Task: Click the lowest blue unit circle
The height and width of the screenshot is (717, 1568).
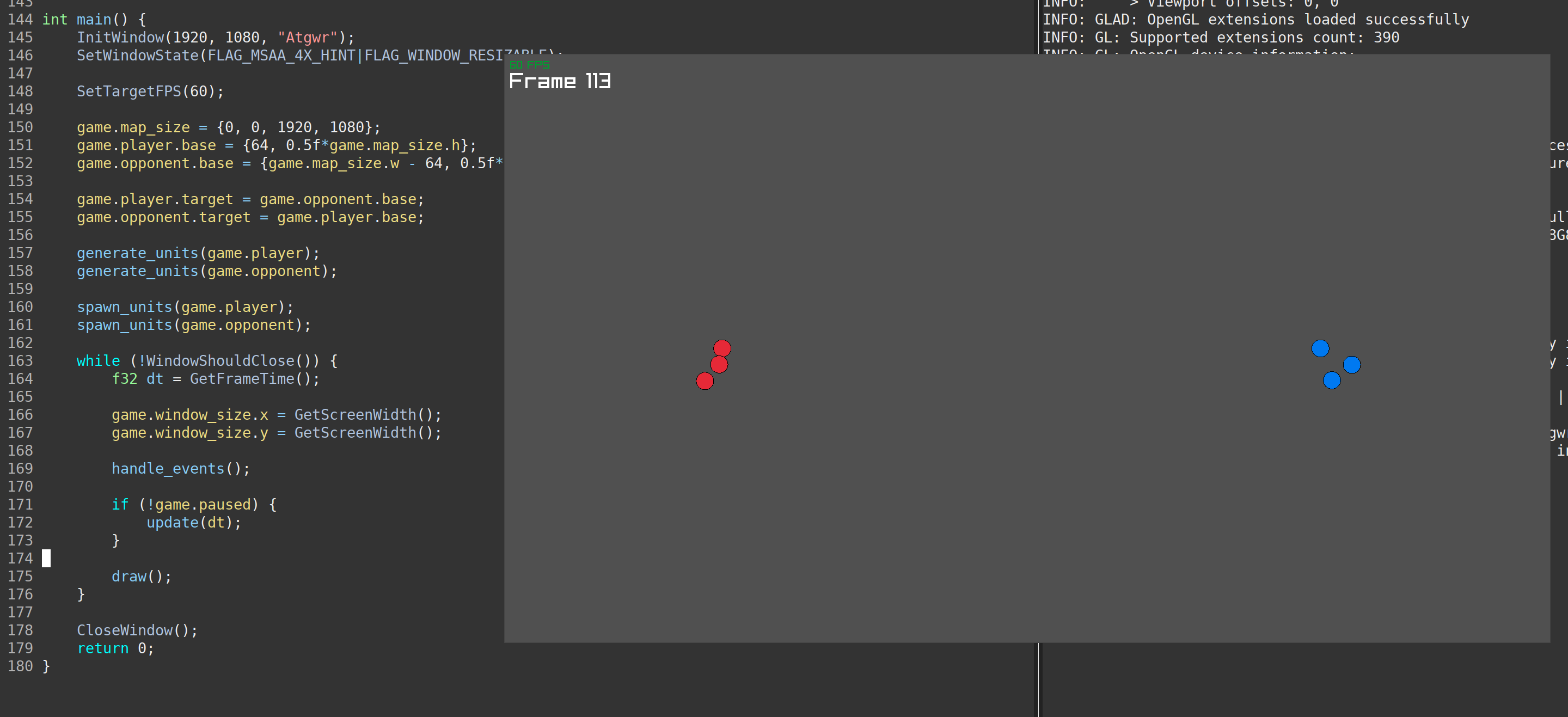Action: coord(1332,381)
